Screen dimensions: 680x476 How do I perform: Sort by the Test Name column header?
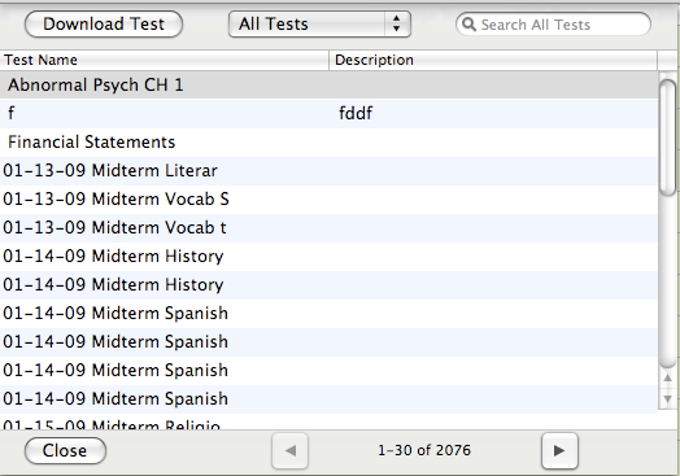point(164,60)
